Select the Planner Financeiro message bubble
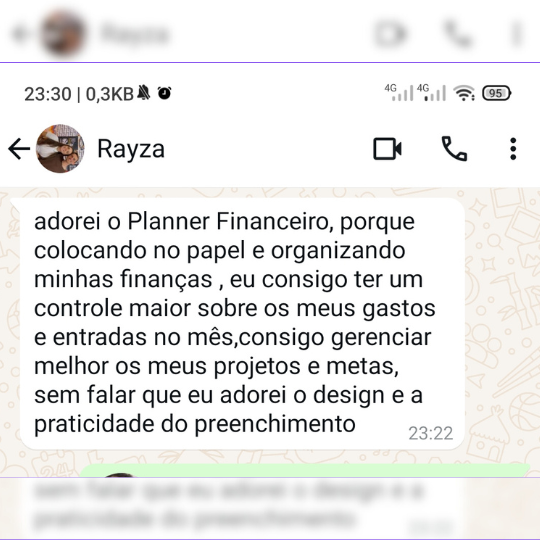The height and width of the screenshot is (540, 540). (242, 323)
